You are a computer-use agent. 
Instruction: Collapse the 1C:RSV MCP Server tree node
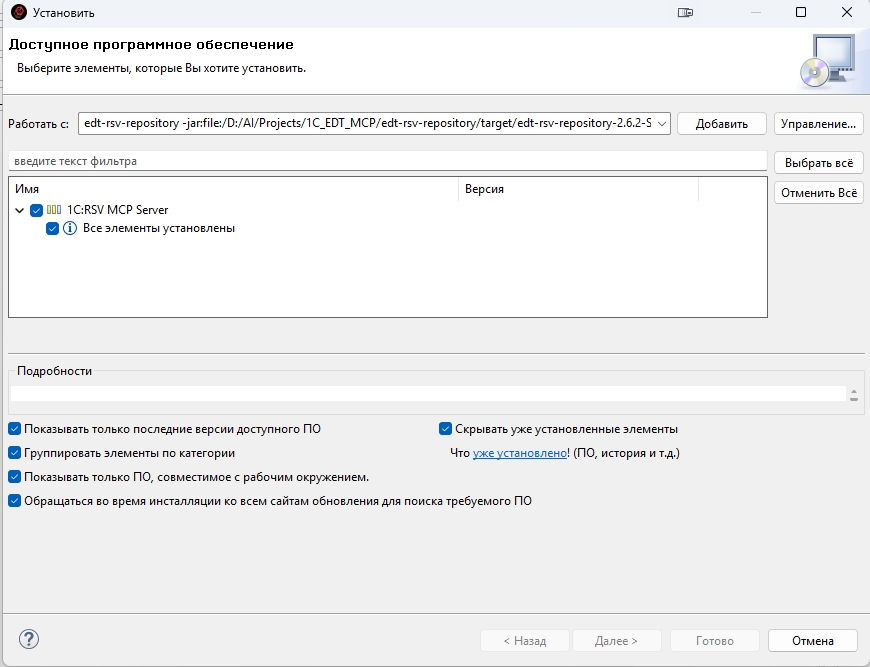(x=20, y=210)
